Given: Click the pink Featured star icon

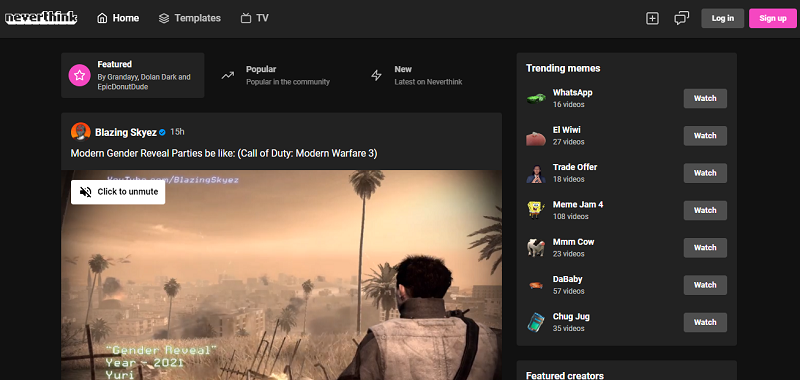Looking at the screenshot, I should (x=80, y=75).
